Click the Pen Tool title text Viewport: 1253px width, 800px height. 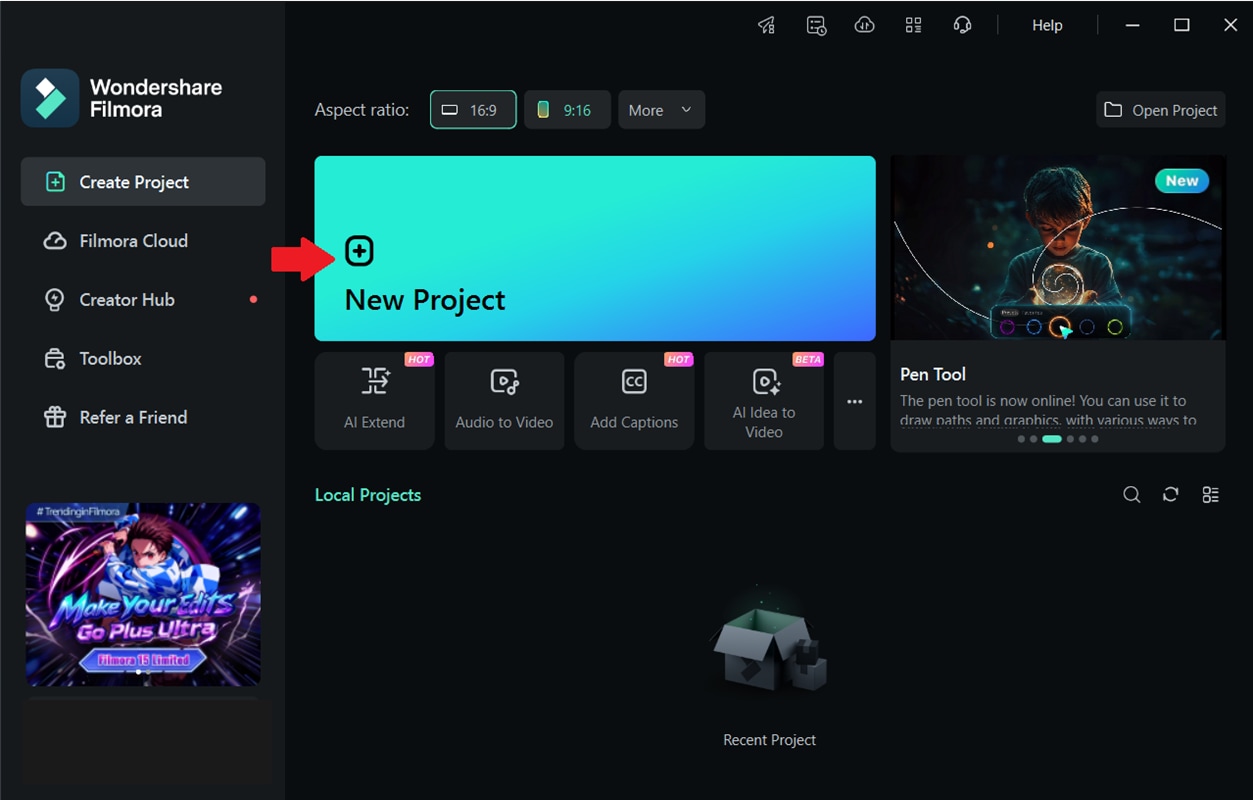click(933, 374)
